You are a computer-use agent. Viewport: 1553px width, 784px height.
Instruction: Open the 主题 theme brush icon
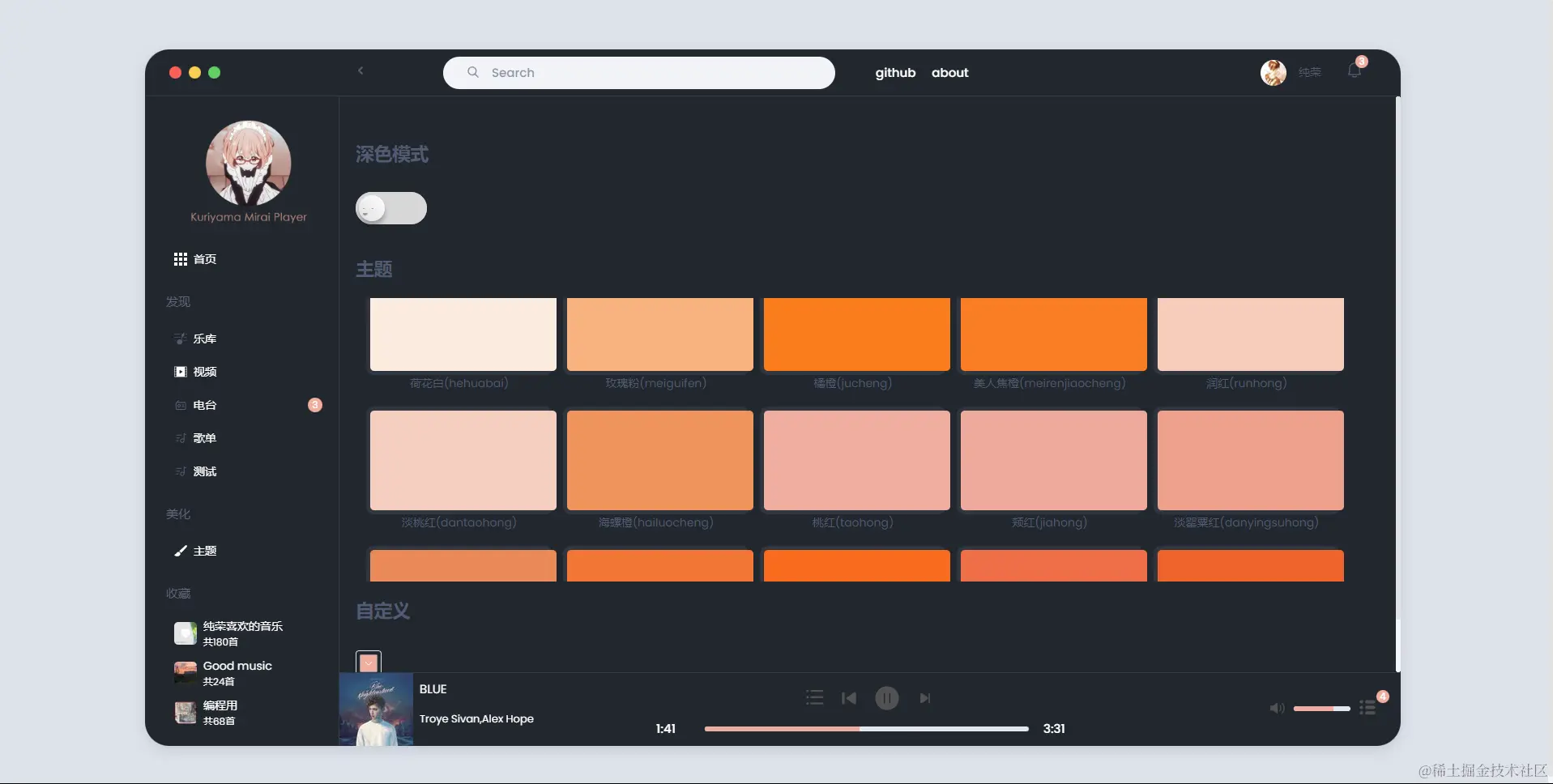point(180,551)
